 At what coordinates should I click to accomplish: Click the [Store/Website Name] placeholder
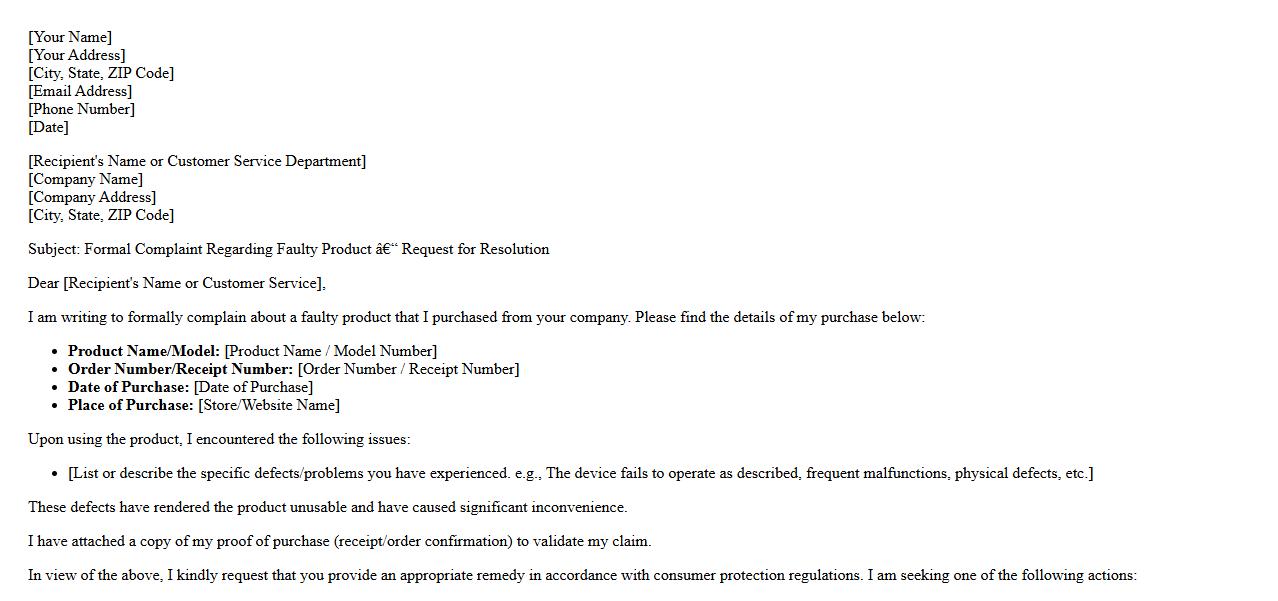point(269,405)
